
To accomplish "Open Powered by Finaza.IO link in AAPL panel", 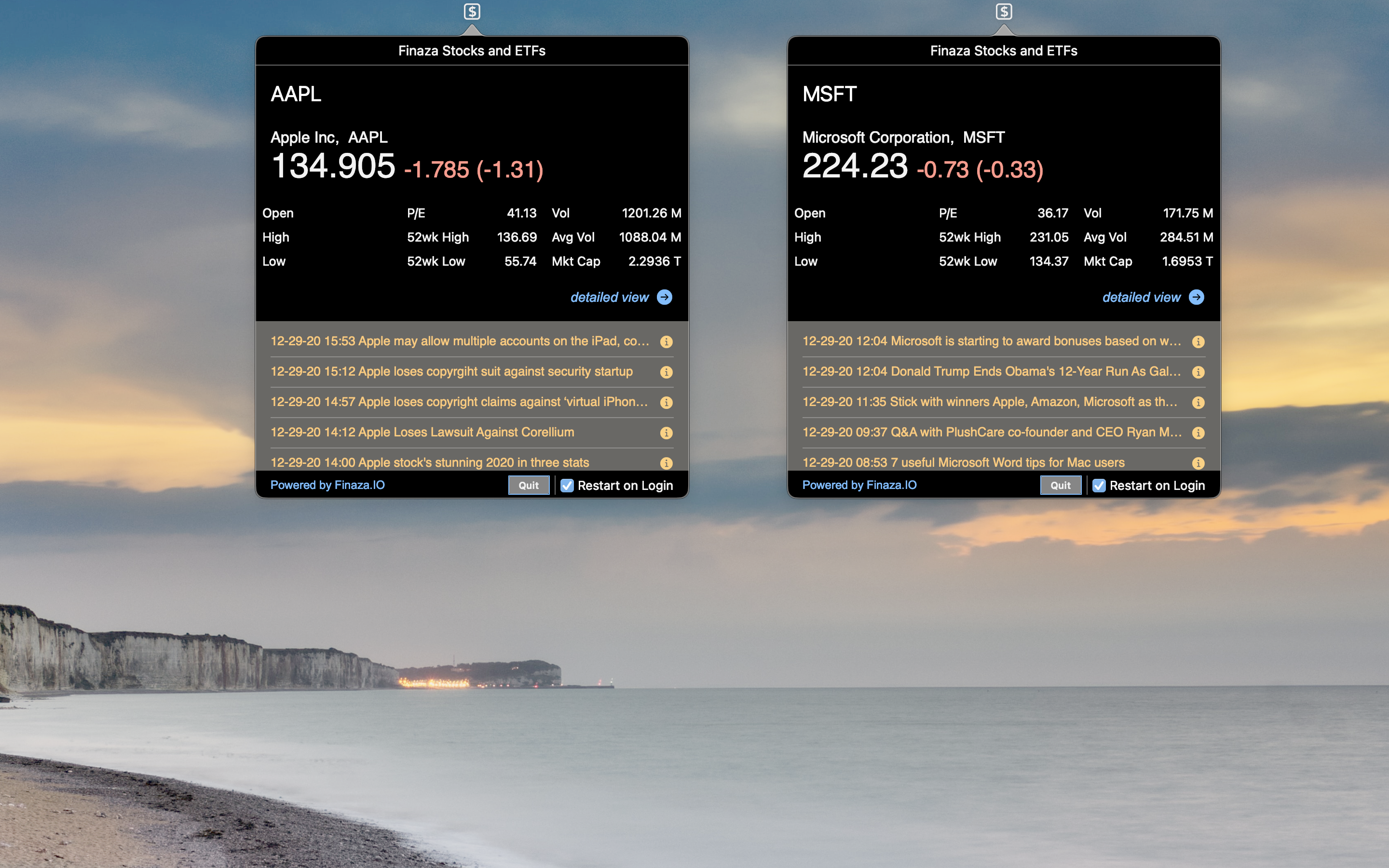I will 327,485.
